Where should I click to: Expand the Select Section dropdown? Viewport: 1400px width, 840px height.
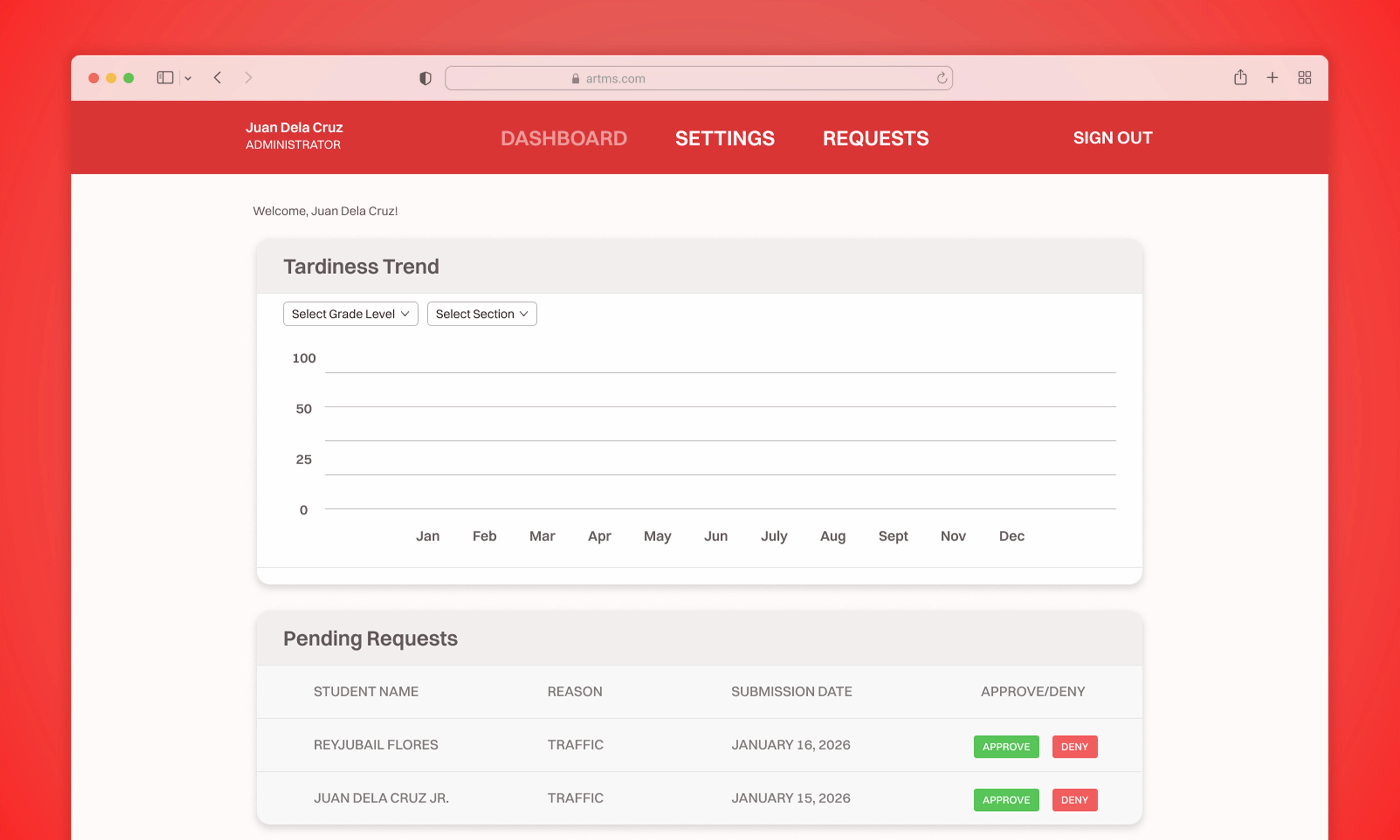pos(482,314)
